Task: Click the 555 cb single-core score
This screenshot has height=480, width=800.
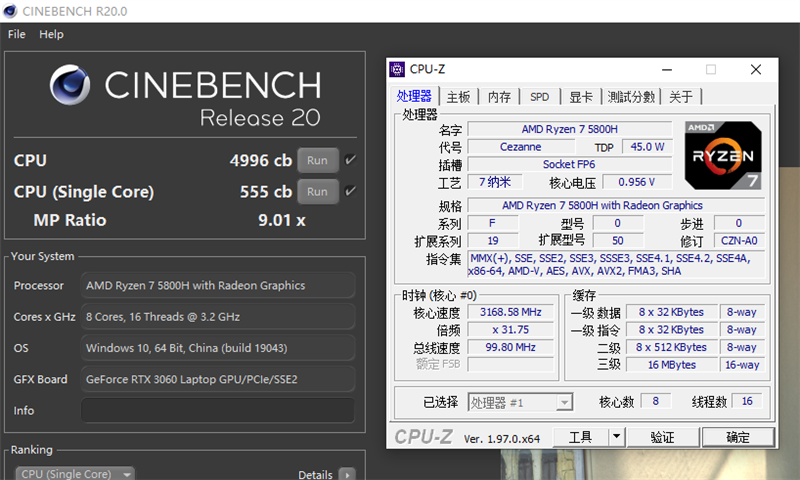Action: coord(266,192)
